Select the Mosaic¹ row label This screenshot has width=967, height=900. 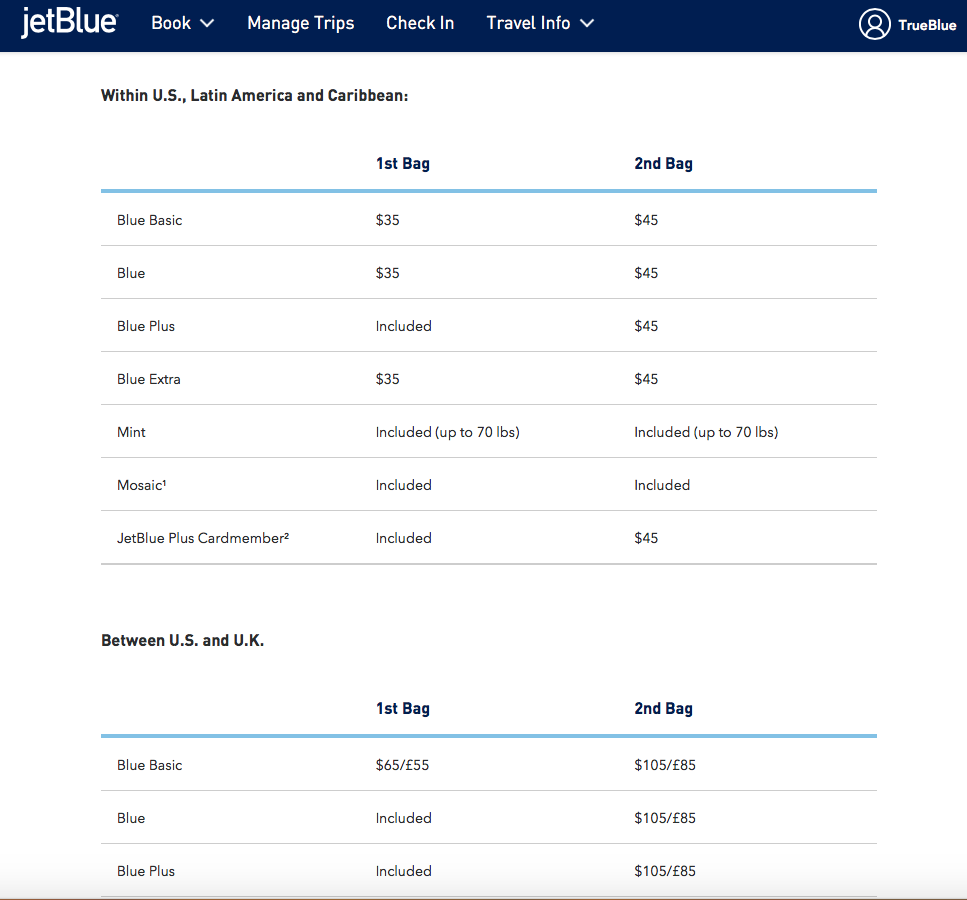pyautogui.click(x=142, y=485)
